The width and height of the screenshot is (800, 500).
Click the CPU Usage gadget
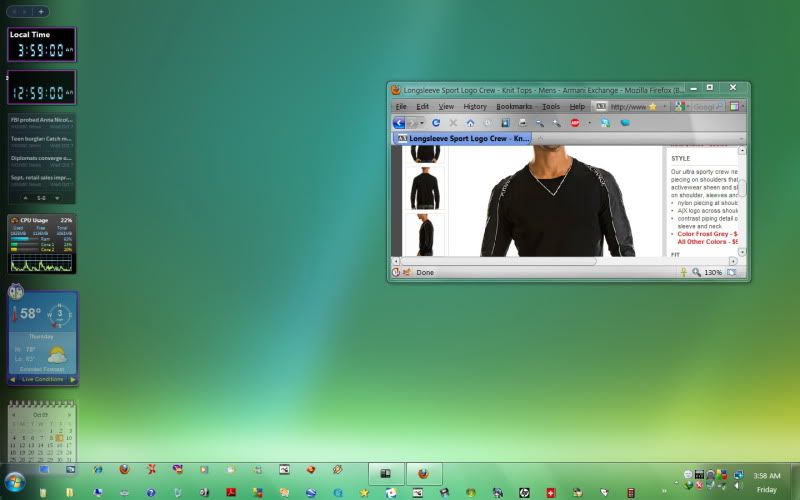pyautogui.click(x=42, y=244)
